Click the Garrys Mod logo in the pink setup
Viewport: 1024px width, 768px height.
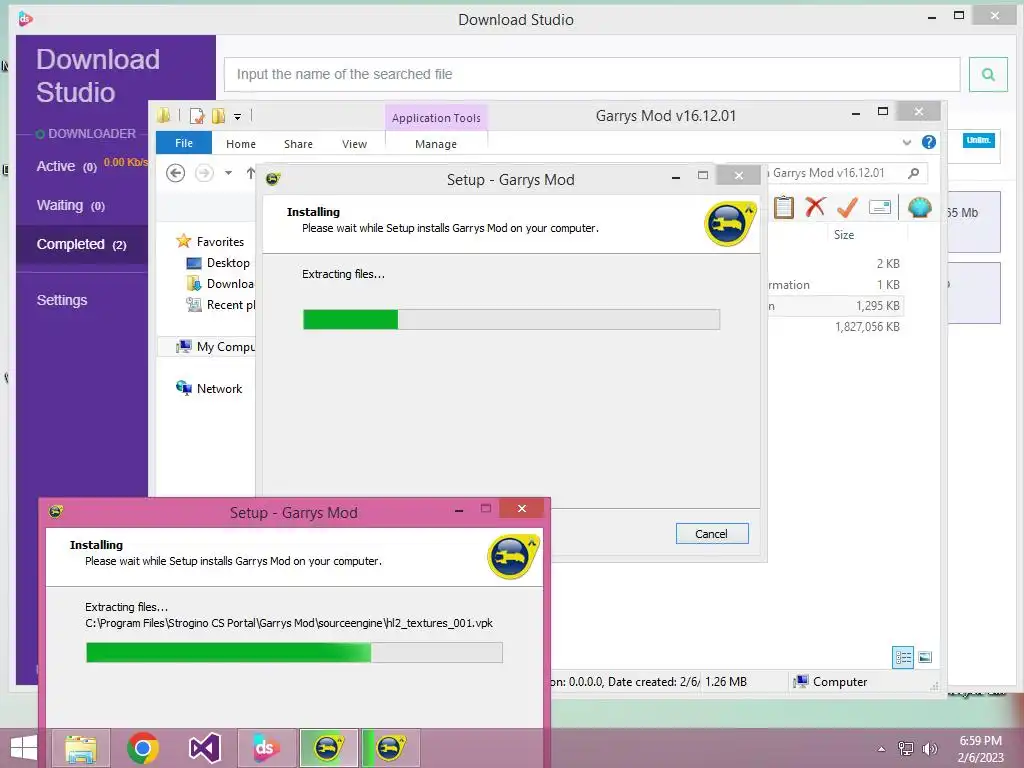[513, 556]
